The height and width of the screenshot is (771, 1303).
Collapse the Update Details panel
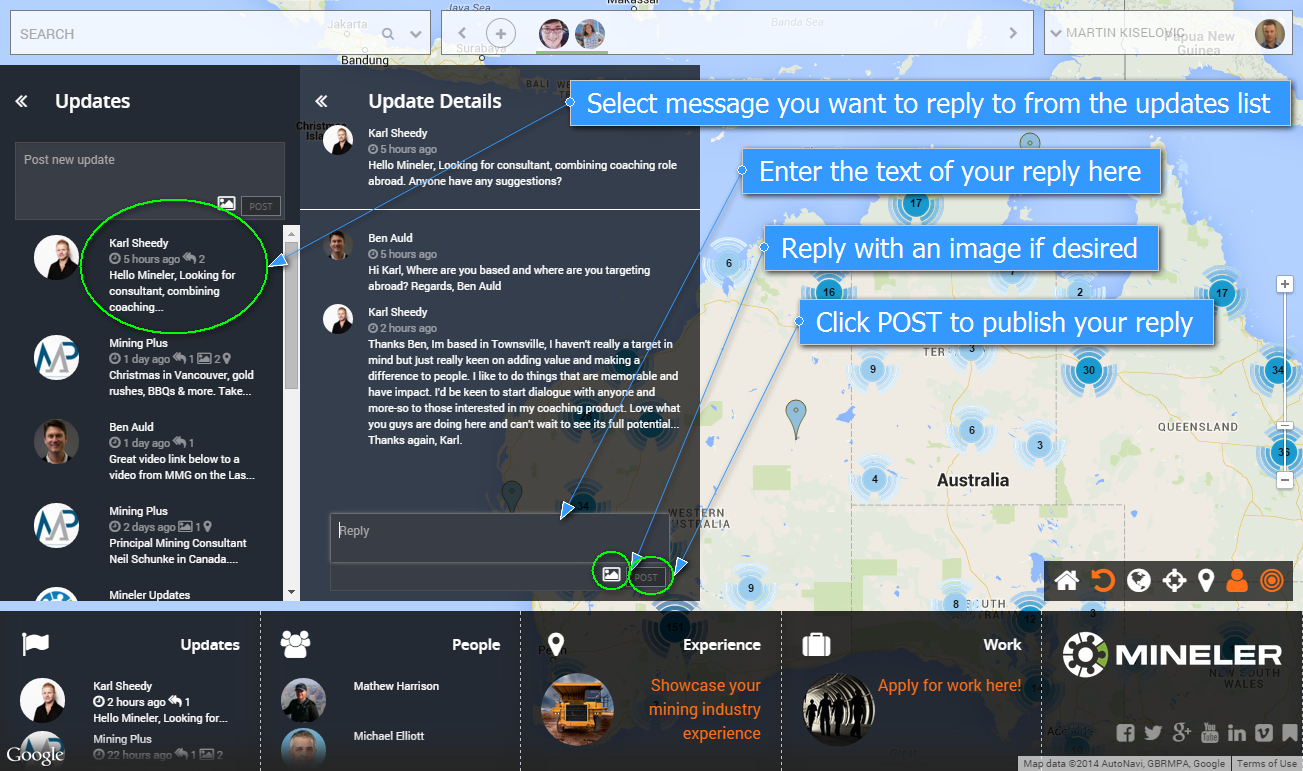(321, 101)
